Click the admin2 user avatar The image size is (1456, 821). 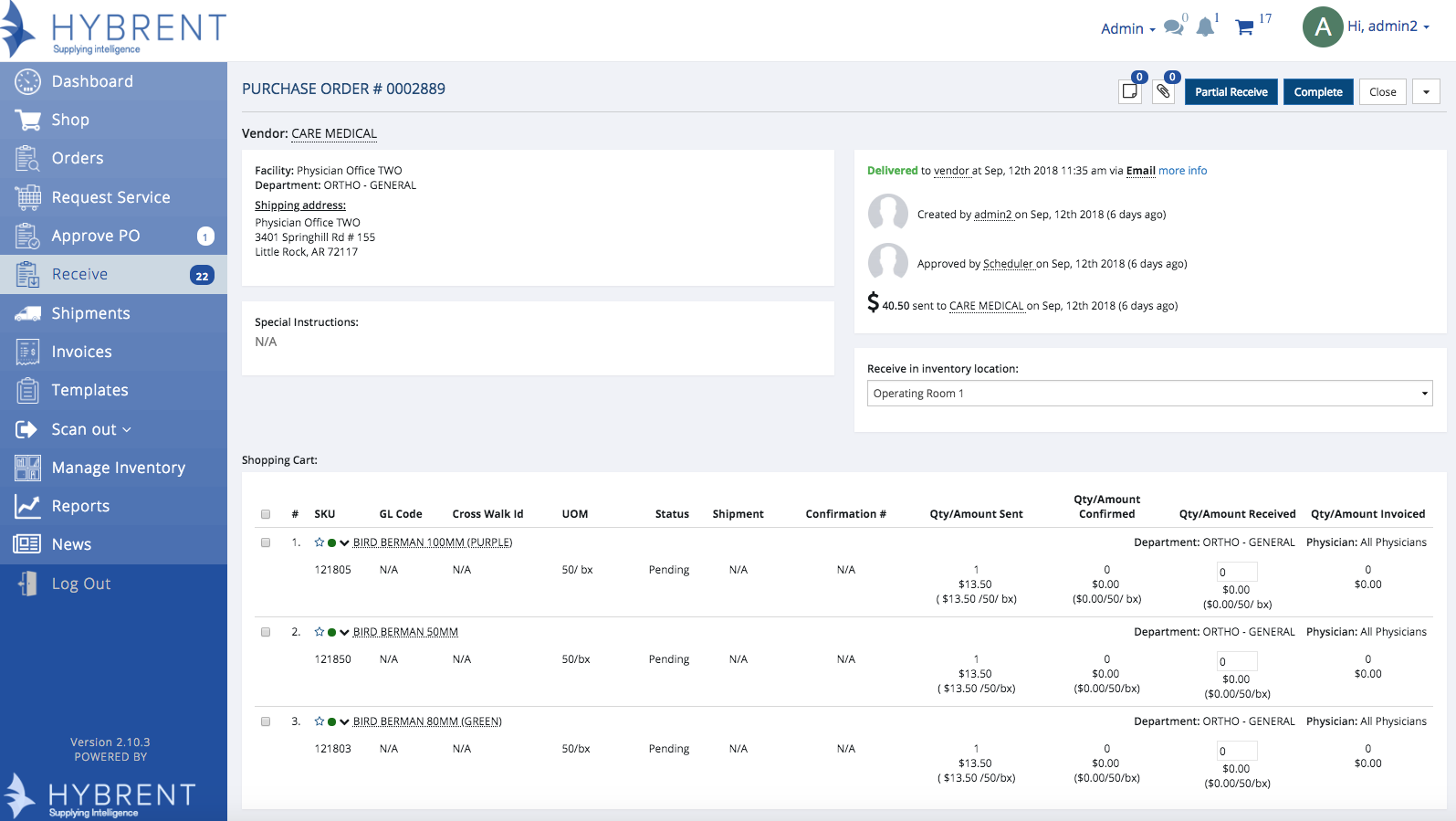click(1323, 27)
